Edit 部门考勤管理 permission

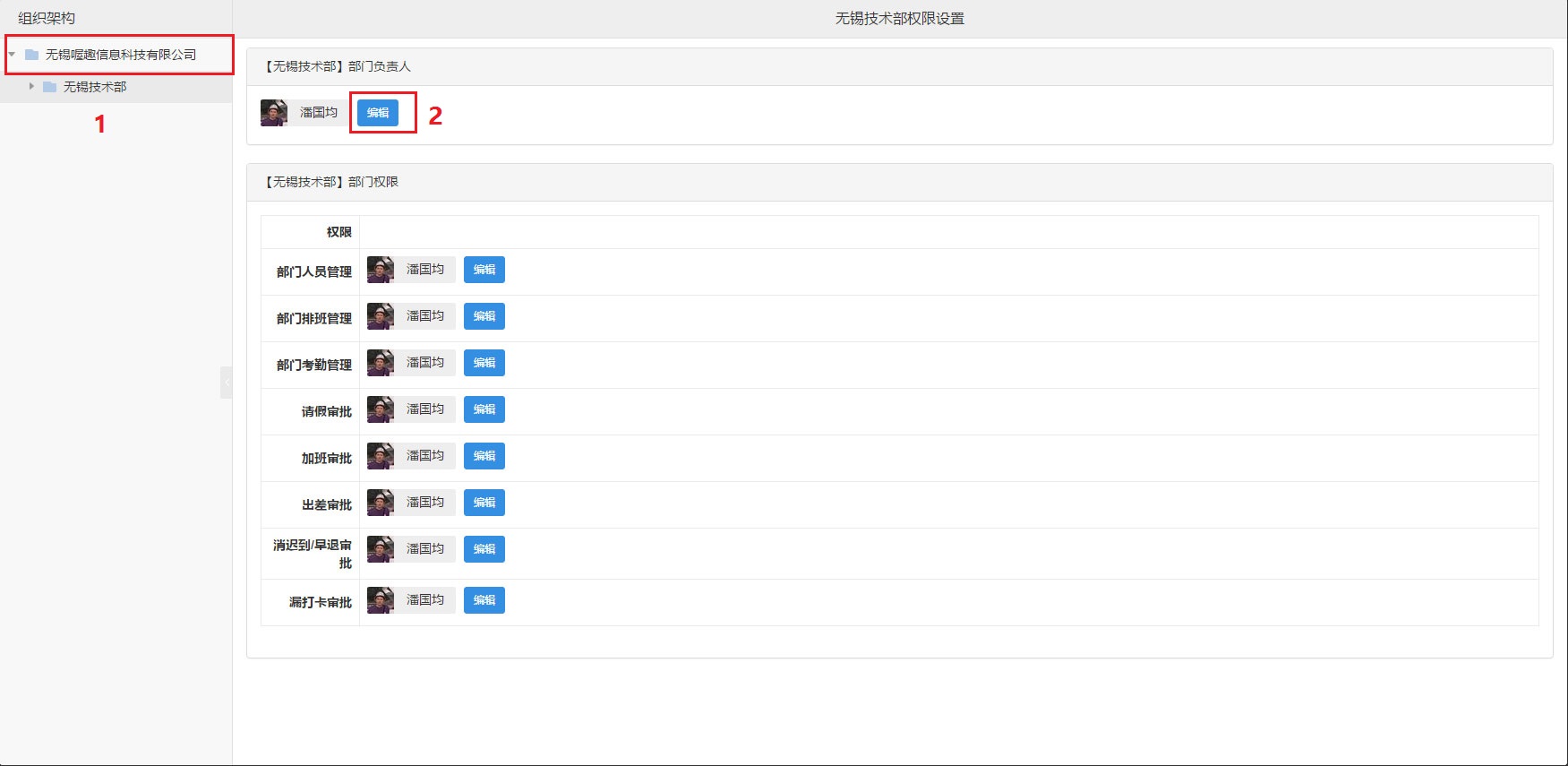[484, 363]
